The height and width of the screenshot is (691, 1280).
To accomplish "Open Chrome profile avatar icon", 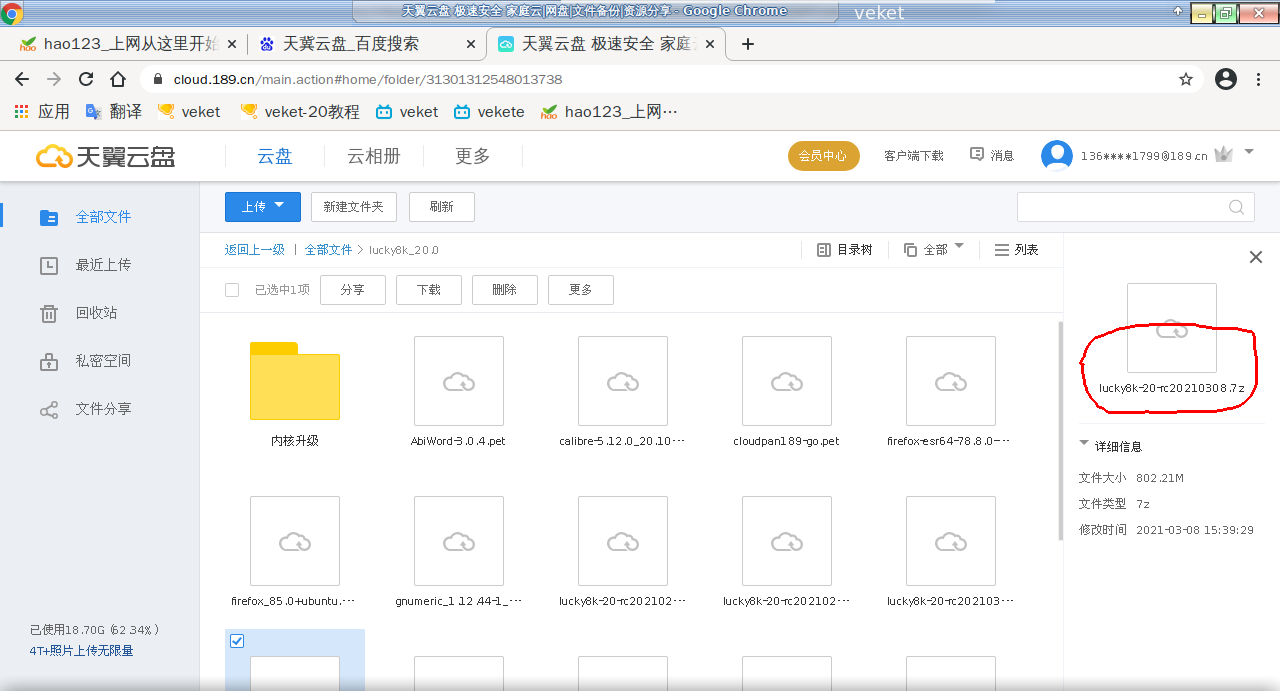I will [x=1226, y=79].
